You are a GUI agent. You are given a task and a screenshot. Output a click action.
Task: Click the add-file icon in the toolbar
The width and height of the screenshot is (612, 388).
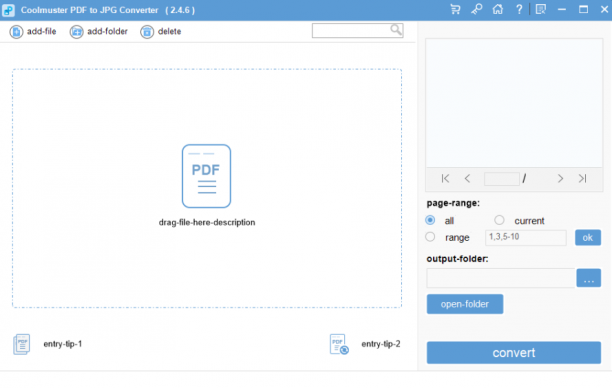click(x=16, y=32)
